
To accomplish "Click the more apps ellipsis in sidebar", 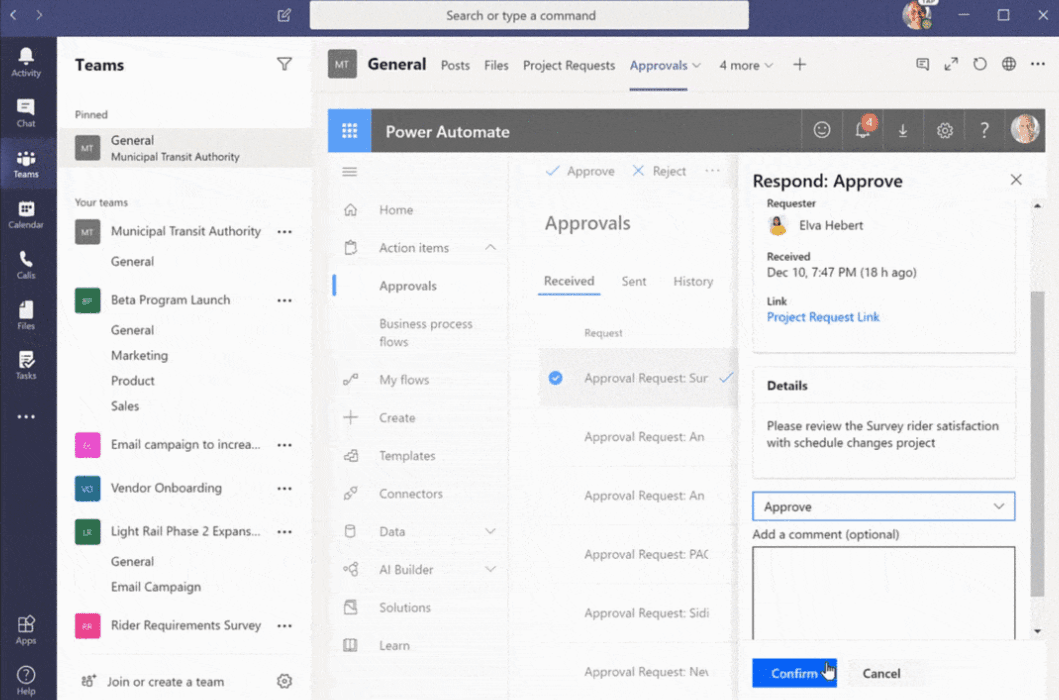I will pos(26,417).
